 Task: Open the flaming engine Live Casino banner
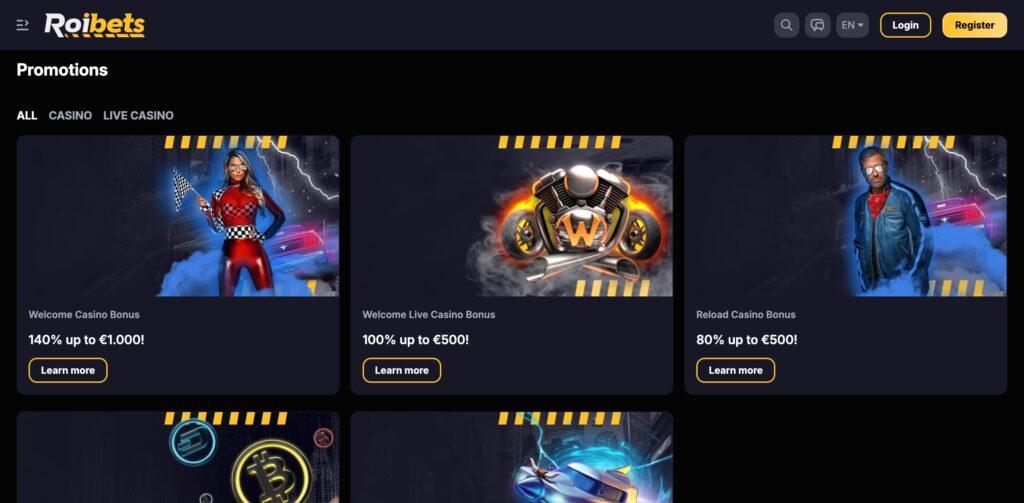pos(511,216)
